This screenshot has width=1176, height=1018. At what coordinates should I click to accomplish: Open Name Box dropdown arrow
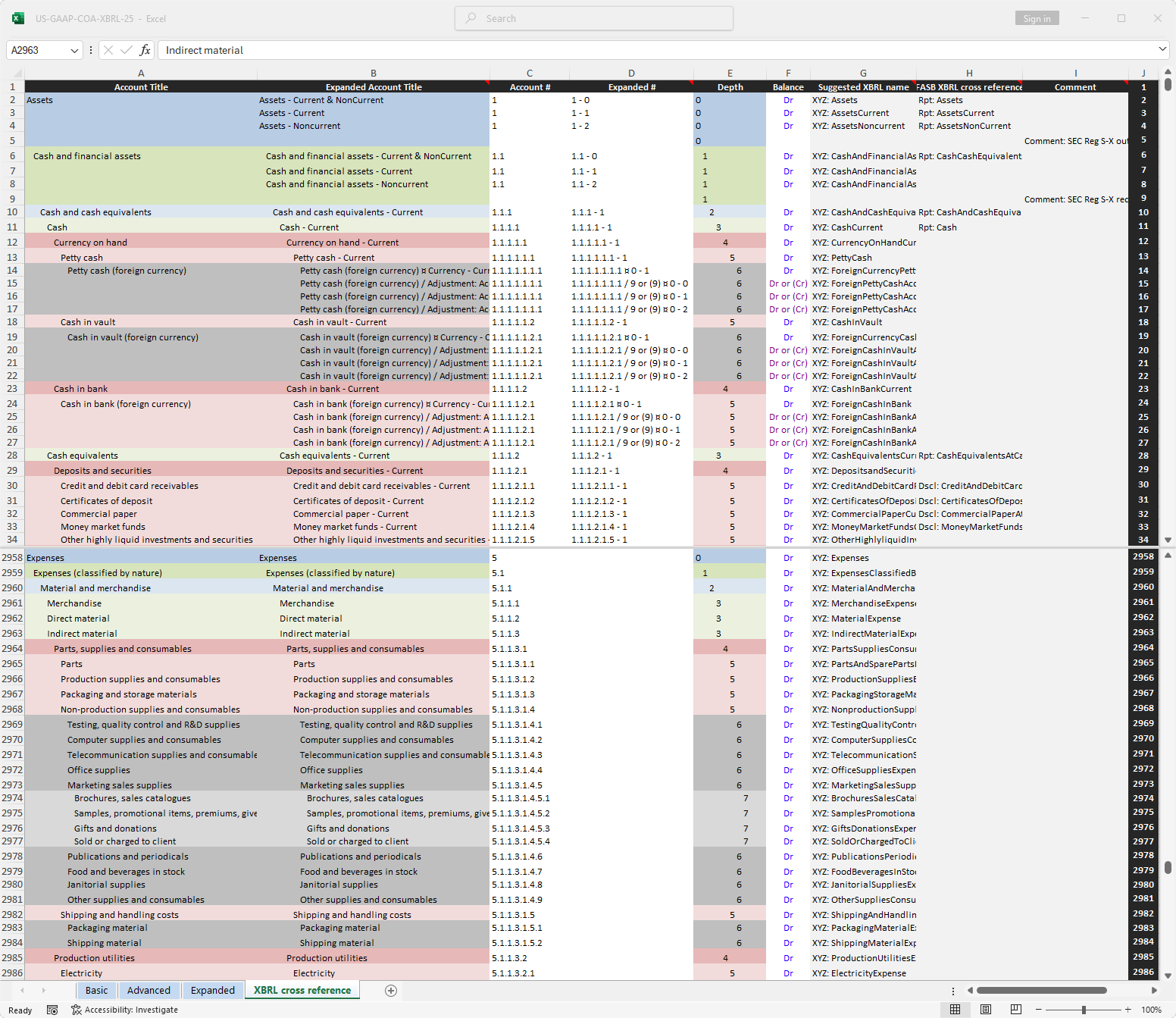tap(74, 50)
